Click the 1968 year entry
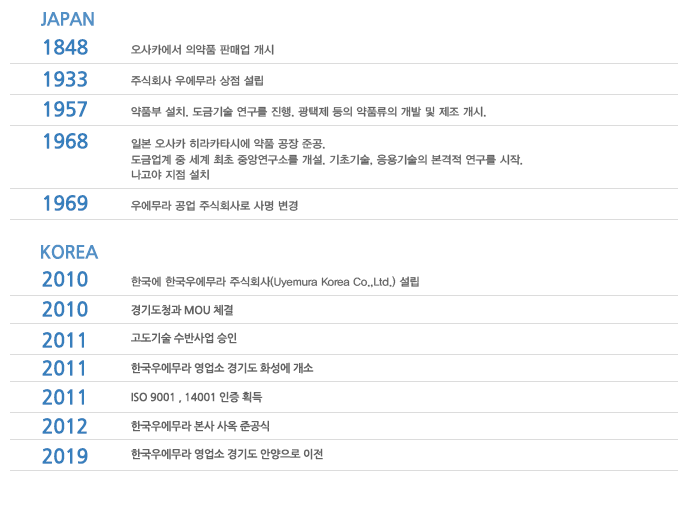688x528 pixels. click(65, 141)
